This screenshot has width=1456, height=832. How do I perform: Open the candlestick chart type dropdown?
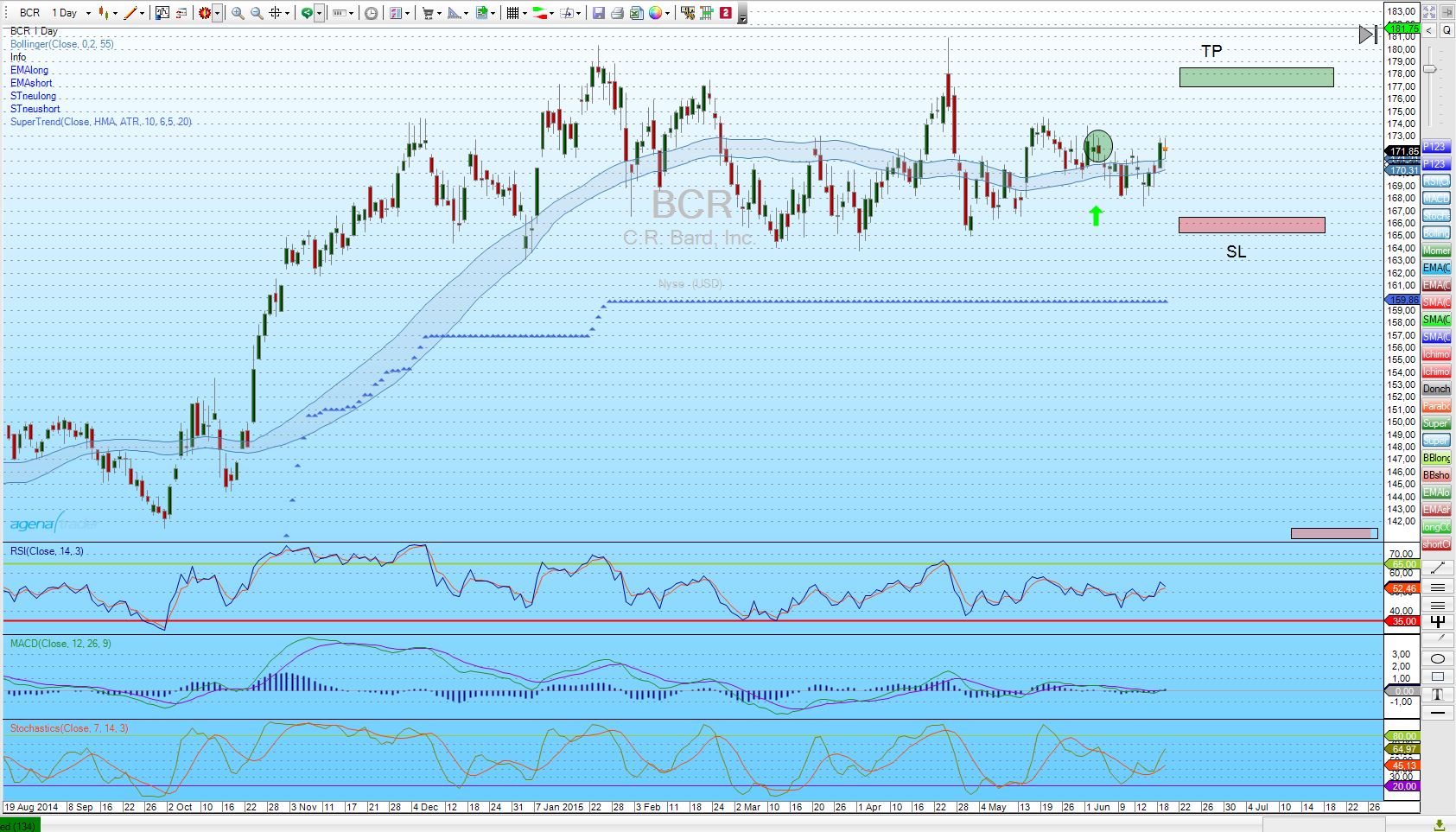(x=114, y=13)
